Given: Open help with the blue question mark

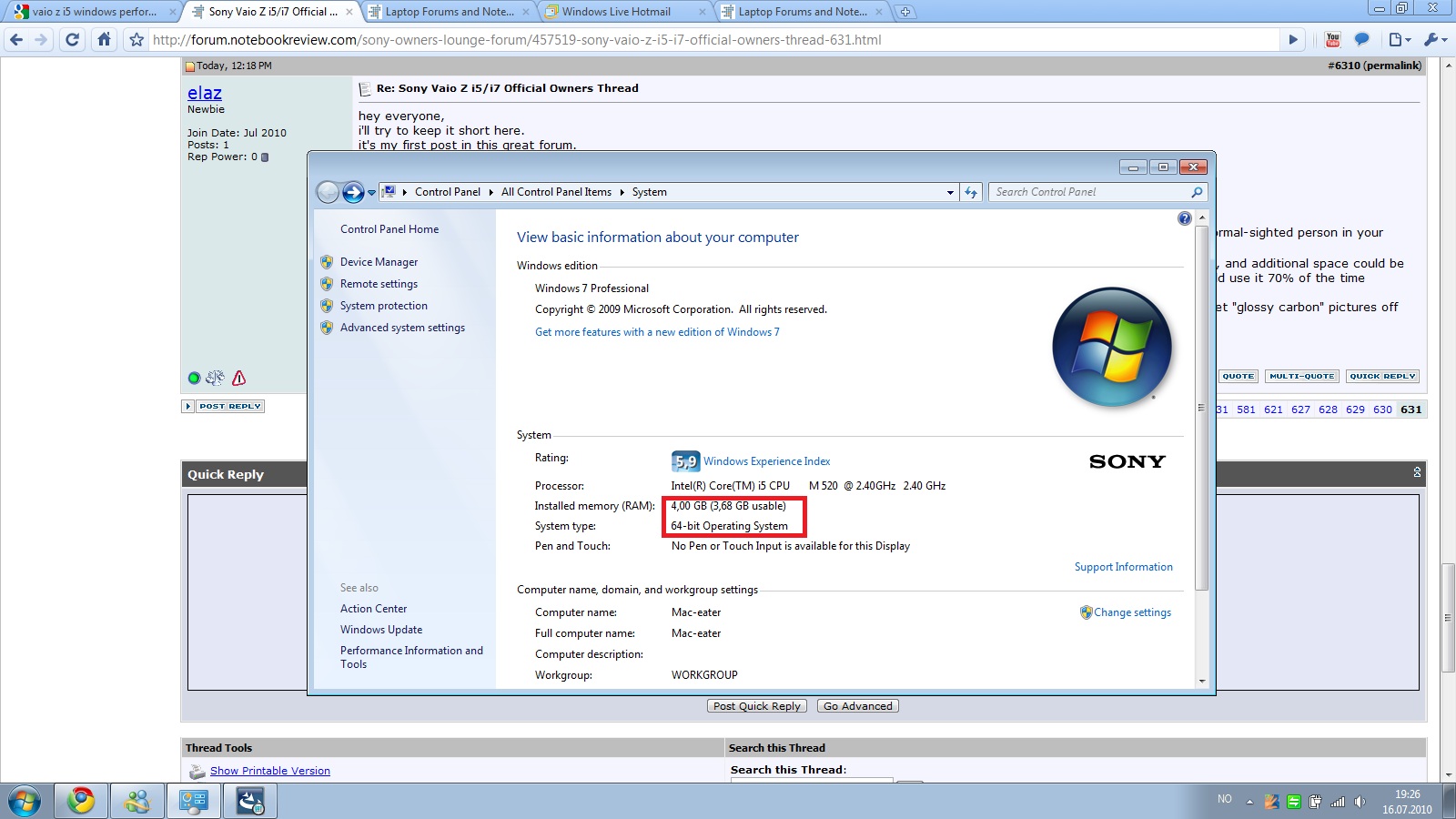Looking at the screenshot, I should 1184,218.
